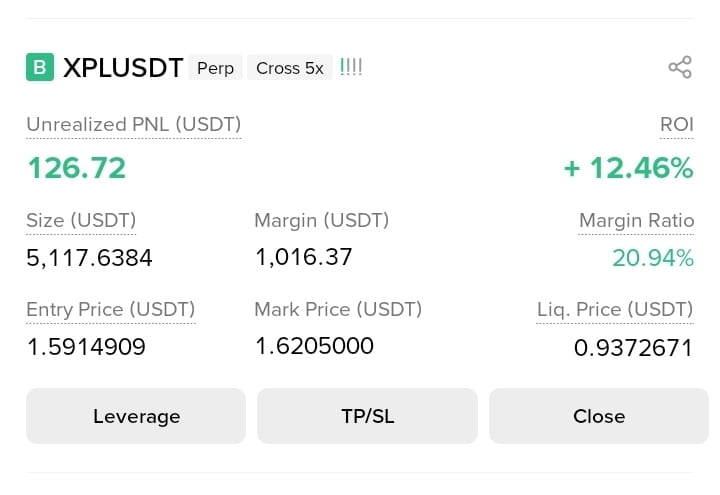720x495 pixels.
Task: Click the Margin (USDT) label
Action: click(x=322, y=220)
